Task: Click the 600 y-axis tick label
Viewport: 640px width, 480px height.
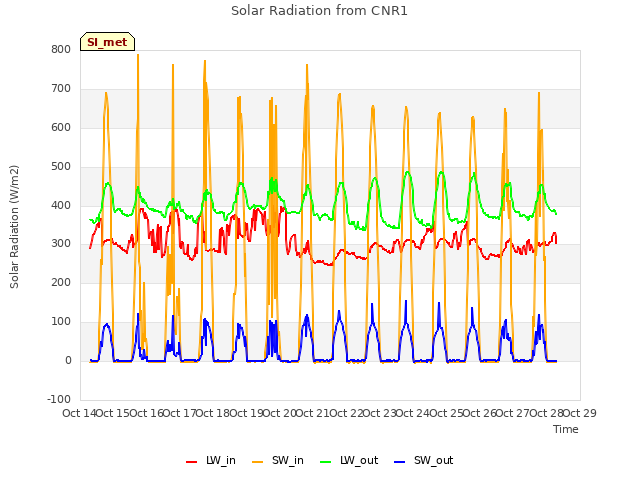Action: [x=61, y=127]
